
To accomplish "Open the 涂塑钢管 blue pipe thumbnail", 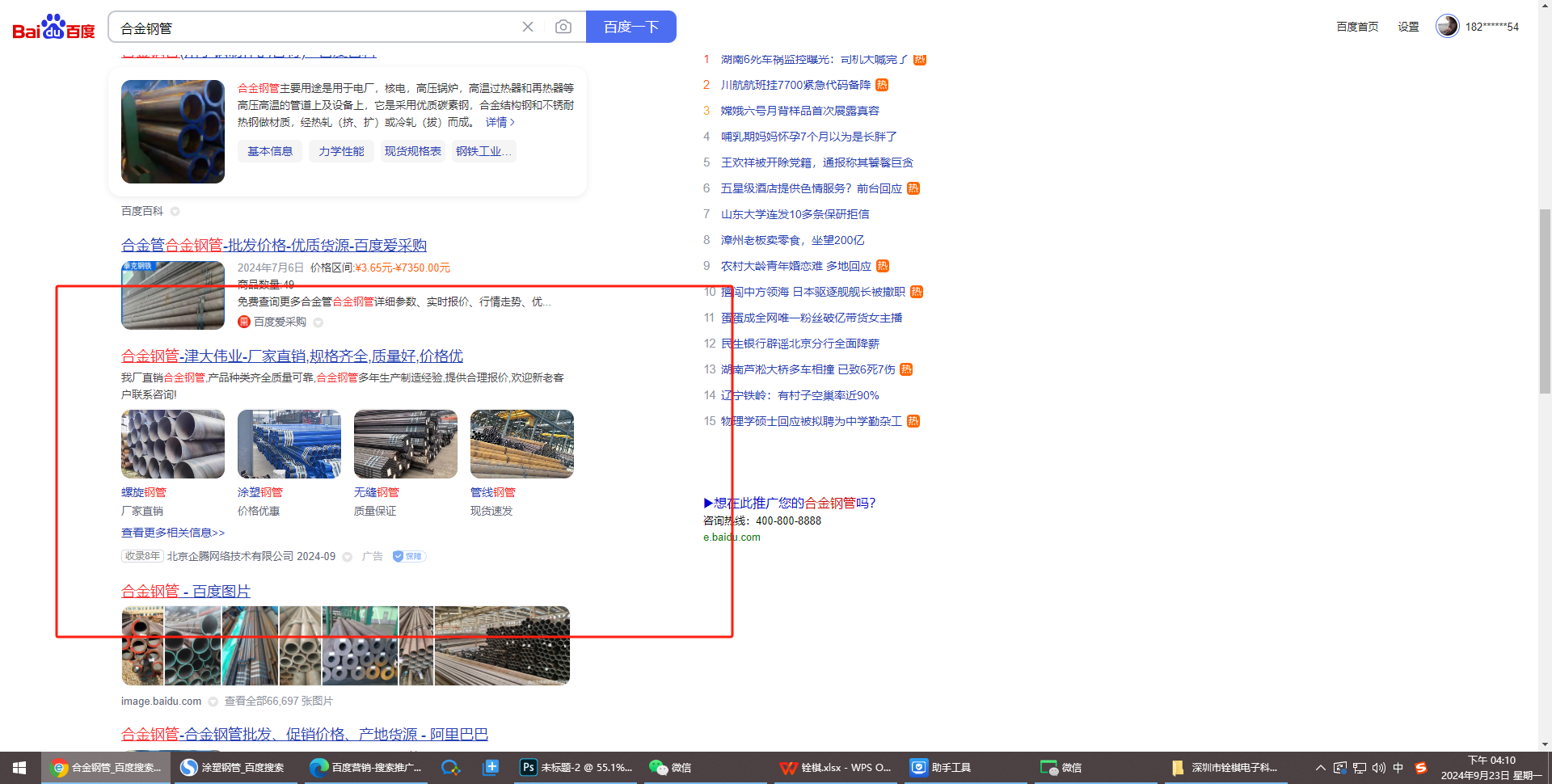I will 289,444.
